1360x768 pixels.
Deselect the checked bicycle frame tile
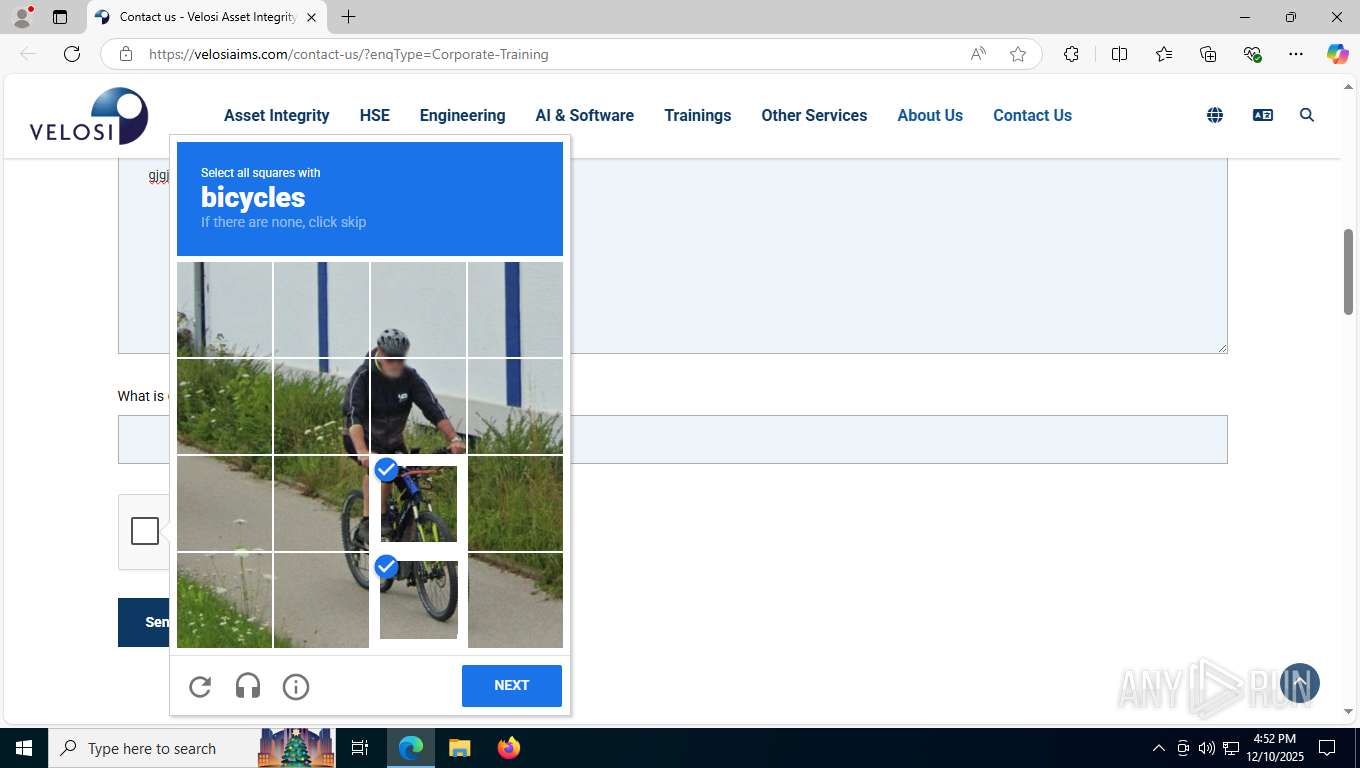[418, 503]
